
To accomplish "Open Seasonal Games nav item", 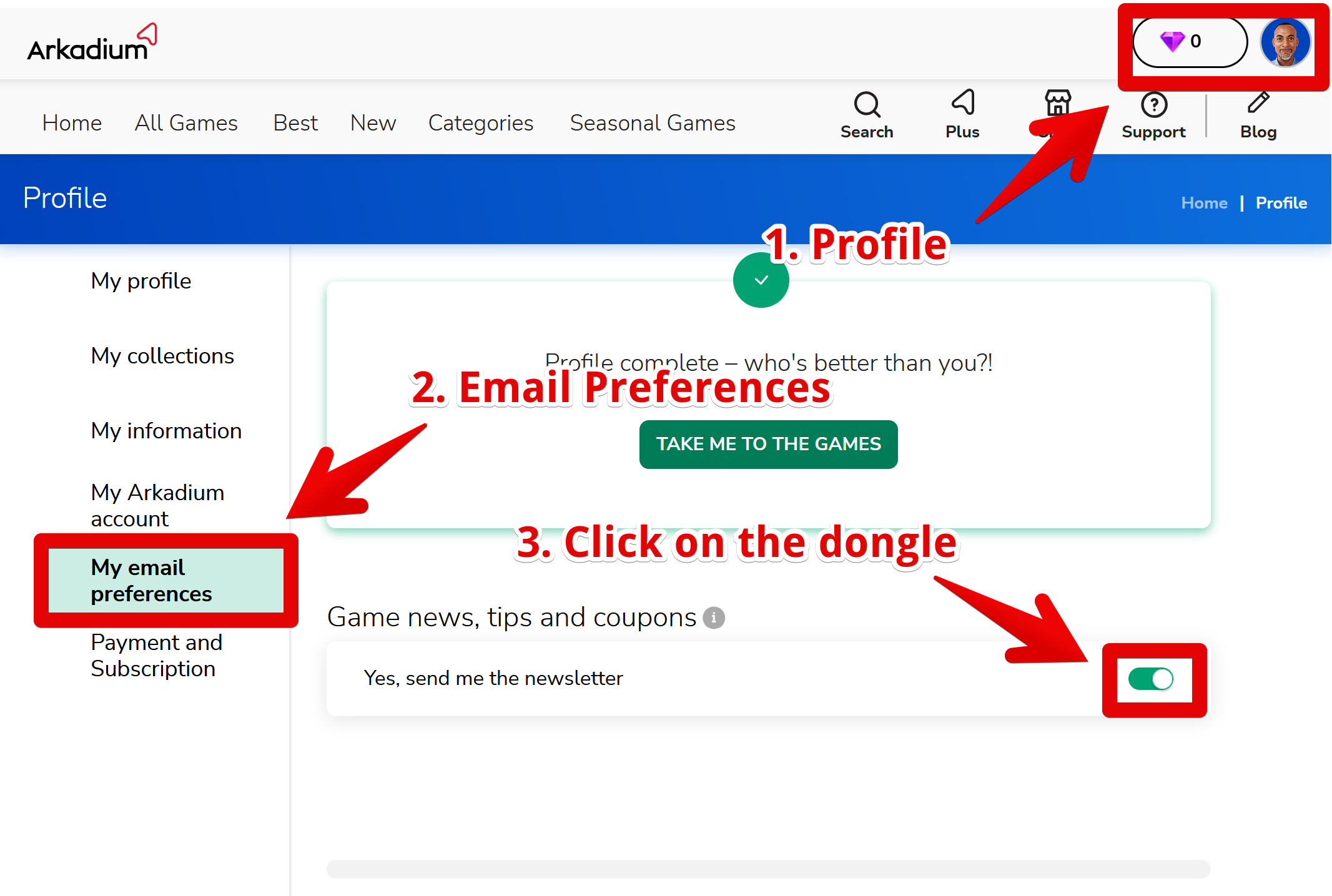I will (x=653, y=123).
